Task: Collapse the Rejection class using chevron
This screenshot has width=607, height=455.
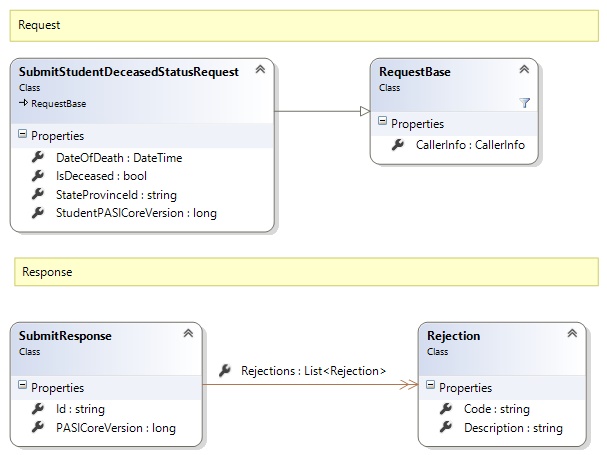Action: pos(571,335)
